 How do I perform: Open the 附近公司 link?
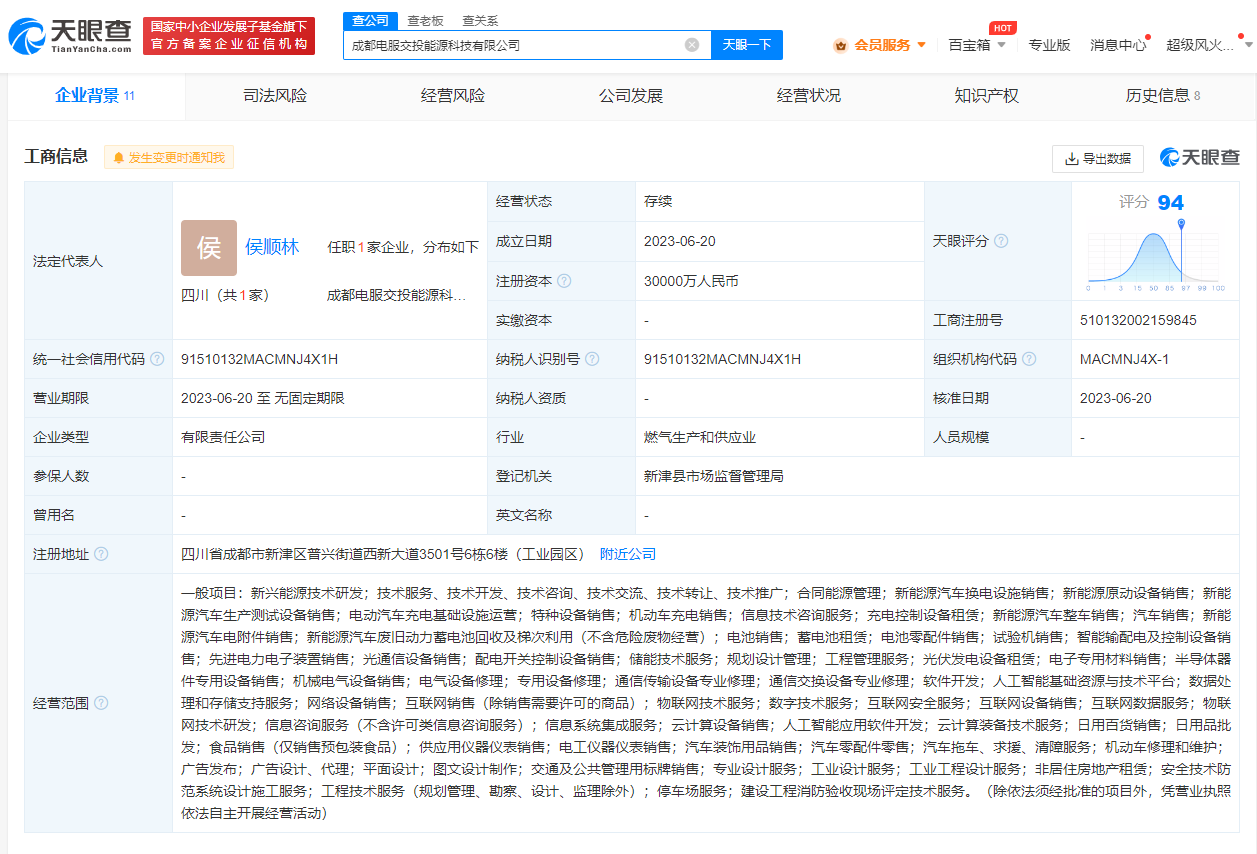[x=628, y=554]
